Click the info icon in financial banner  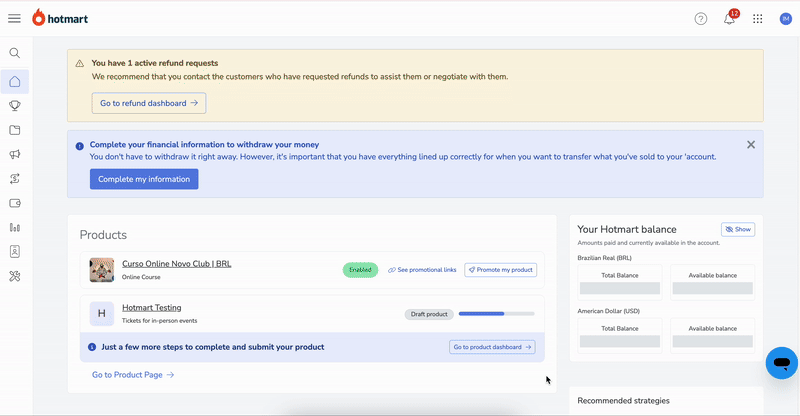tap(80, 146)
